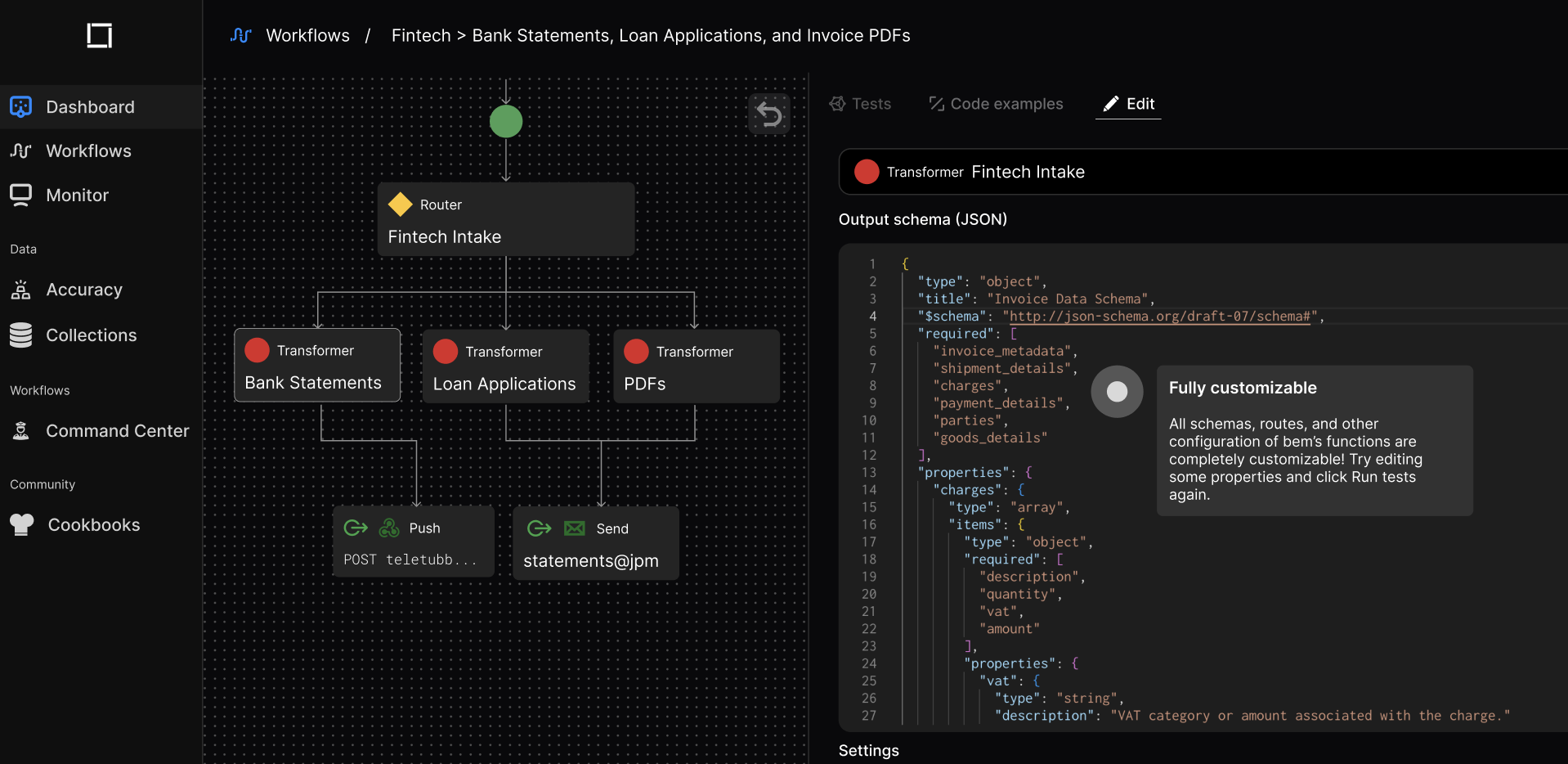1568x764 pixels.
Task: Click the pulsing tooltip dot indicator
Action: (x=1117, y=392)
